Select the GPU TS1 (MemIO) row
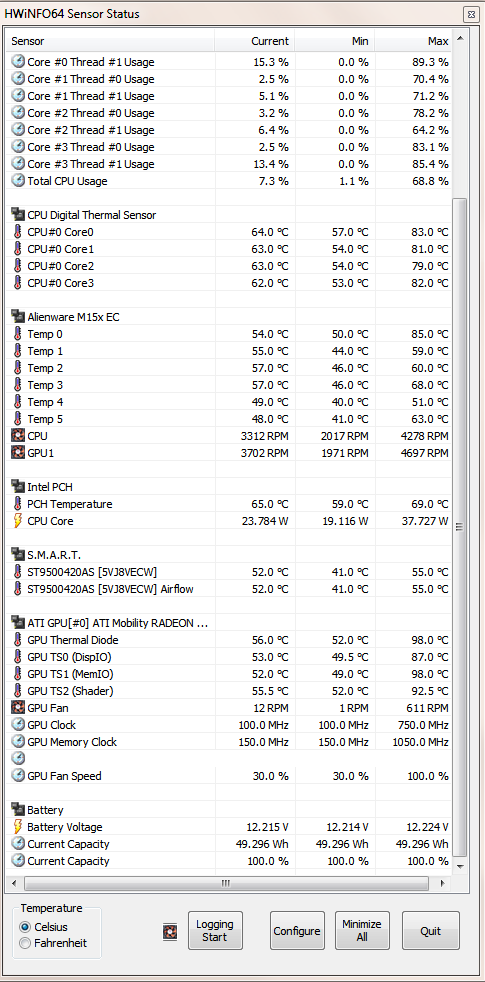Image resolution: width=485 pixels, height=982 pixels. coord(230,674)
